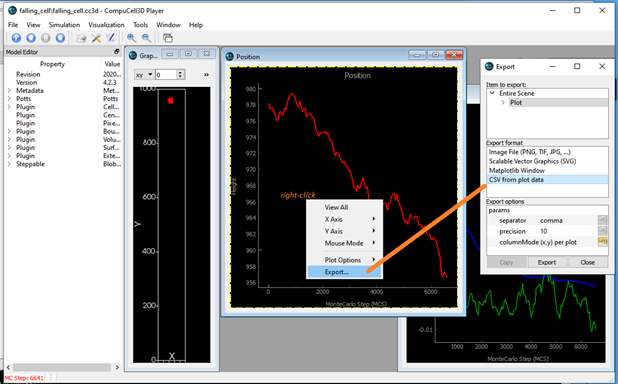Image resolution: width=618 pixels, height=384 pixels.
Task: Open the Plot Options submenu
Action: [x=344, y=260]
